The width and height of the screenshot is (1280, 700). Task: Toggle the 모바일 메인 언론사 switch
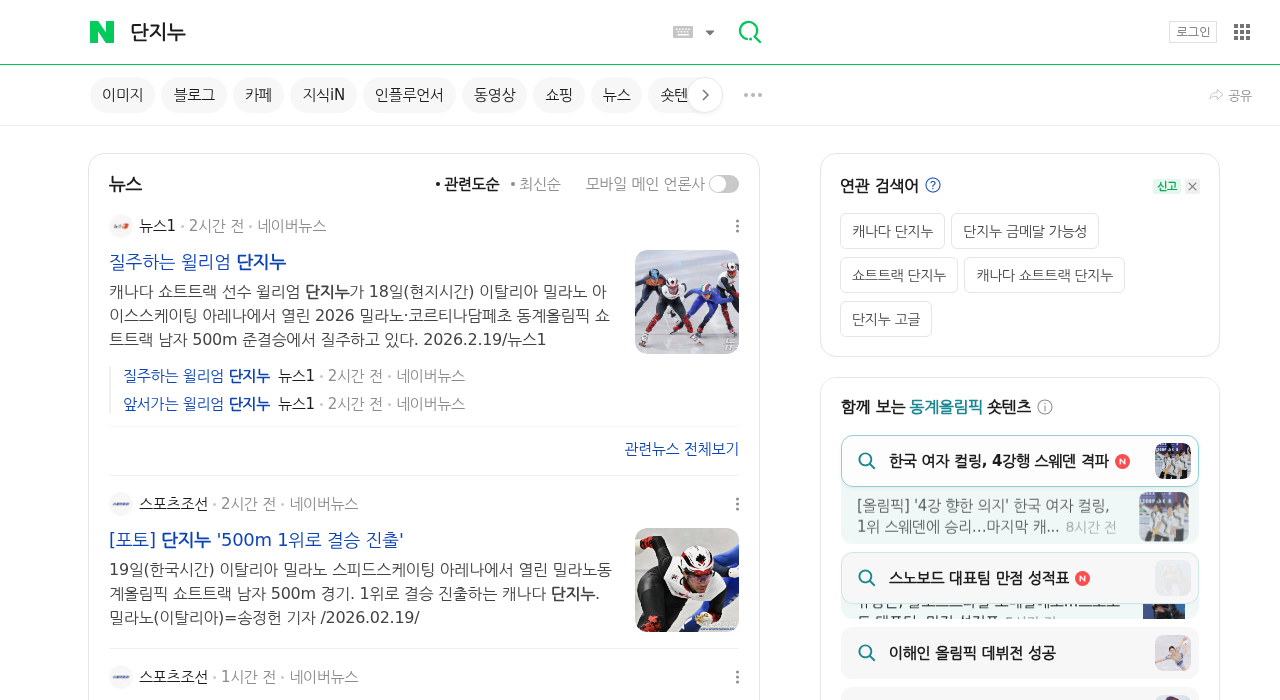coord(724,183)
